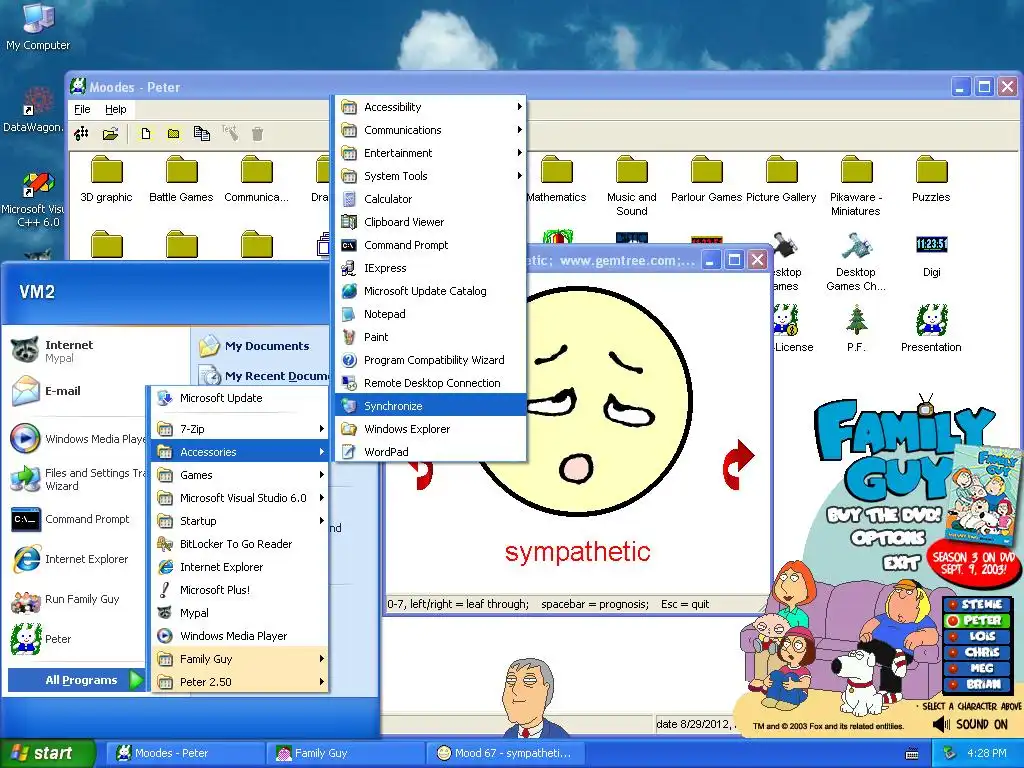
Task: Select the My Computer desktop icon
Action: pyautogui.click(x=38, y=26)
